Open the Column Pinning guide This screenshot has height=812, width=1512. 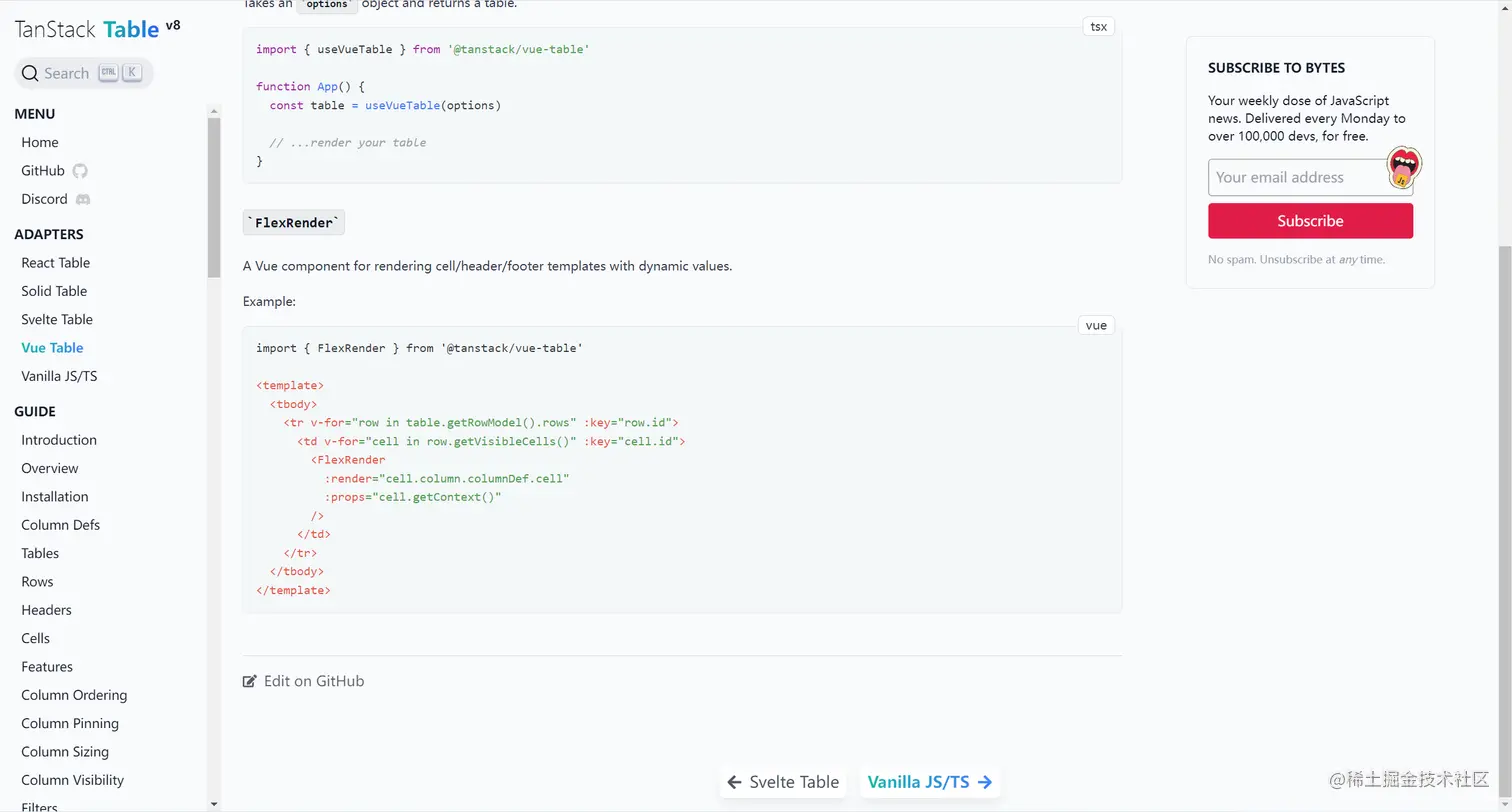click(x=70, y=724)
